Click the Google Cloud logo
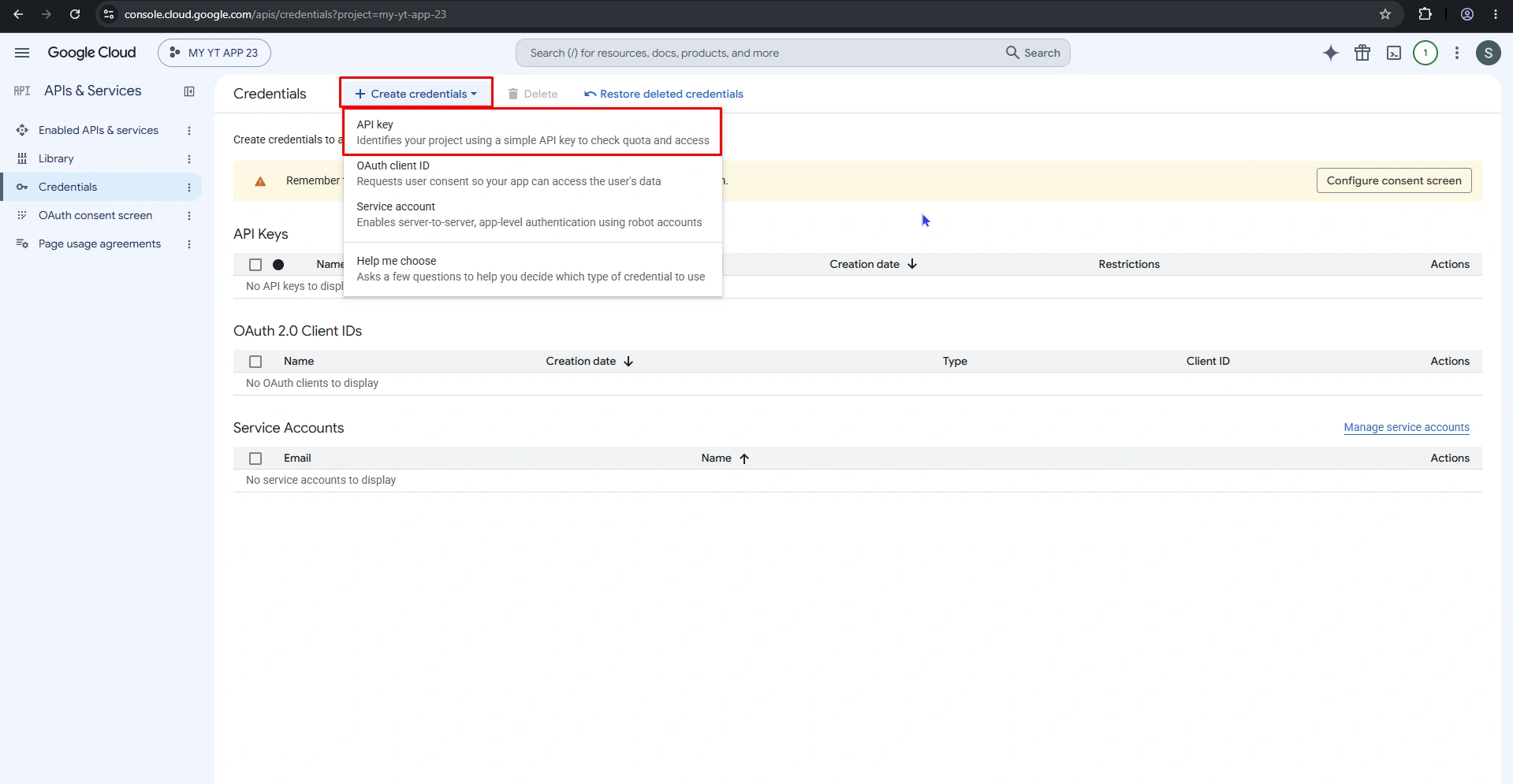This screenshot has width=1513, height=784. (x=91, y=53)
